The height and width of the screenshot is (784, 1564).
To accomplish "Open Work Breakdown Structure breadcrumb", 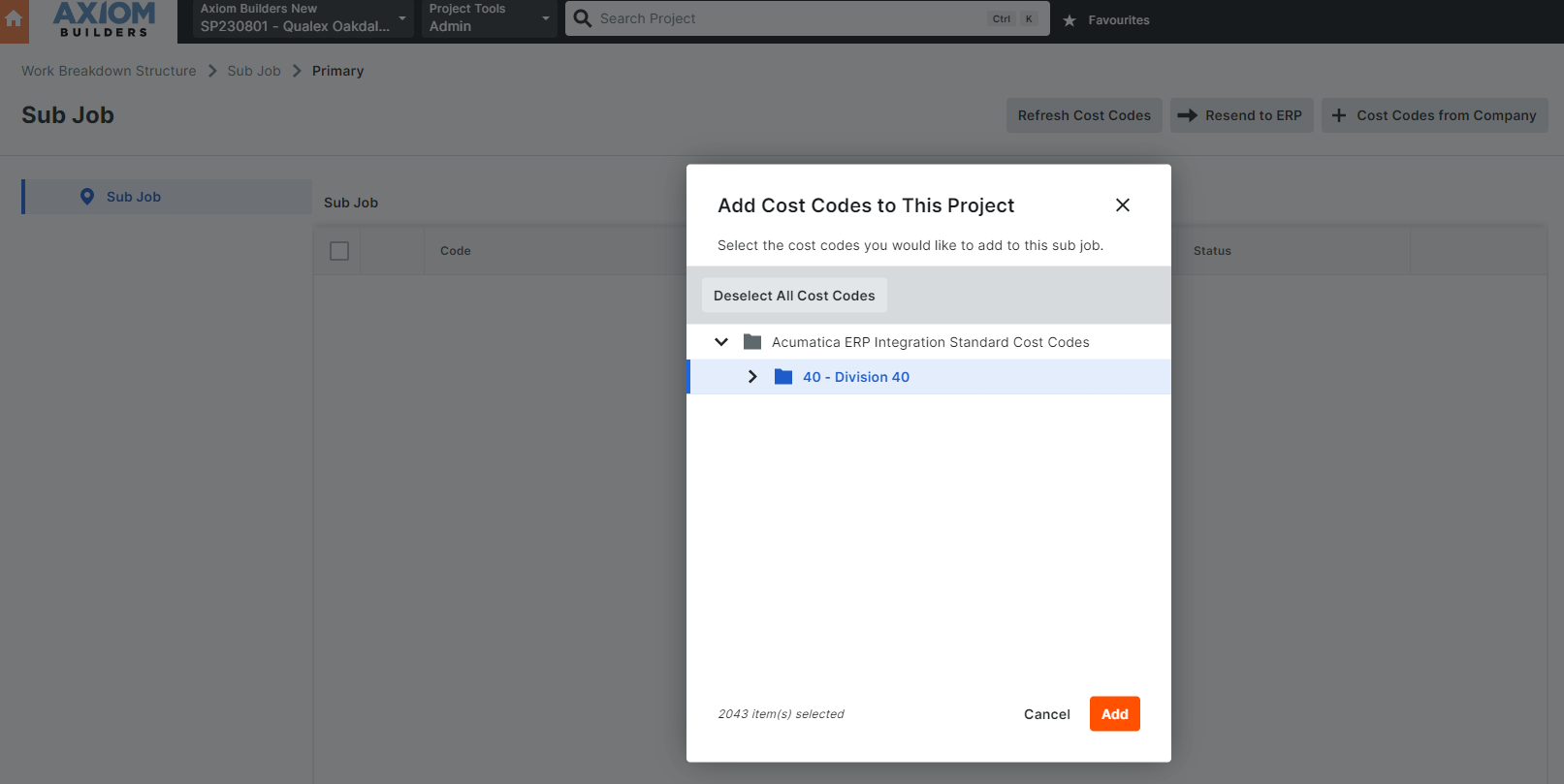I will 109,71.
